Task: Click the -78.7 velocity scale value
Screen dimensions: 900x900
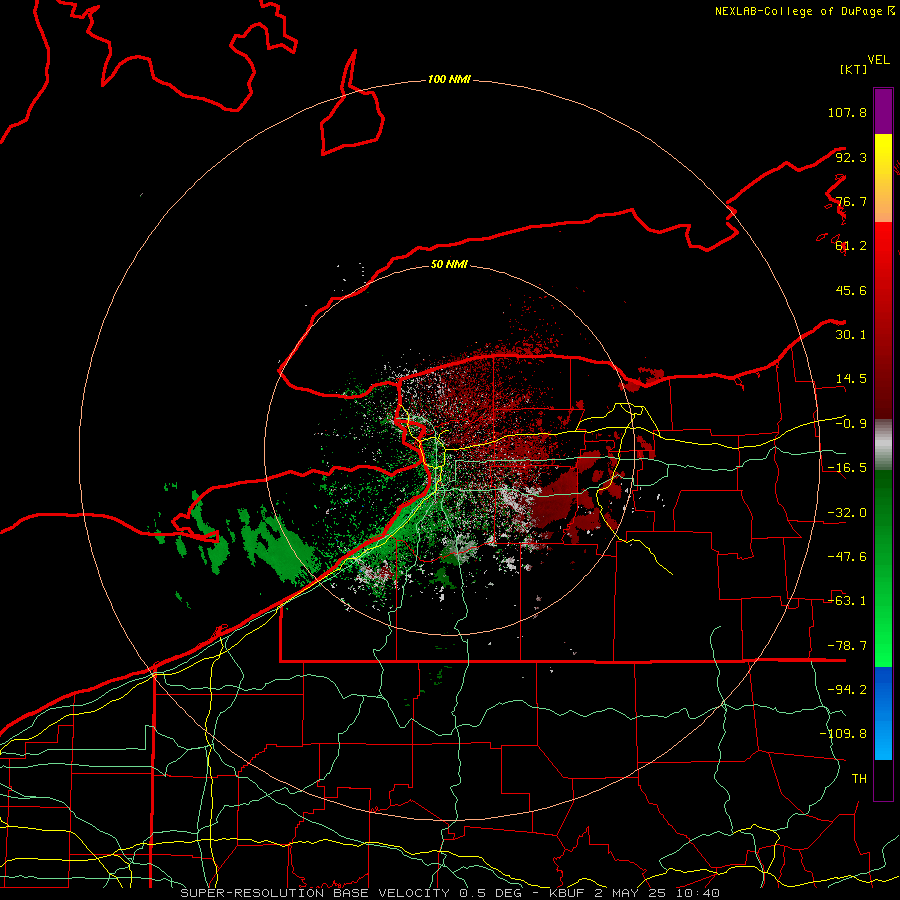Action: (847, 646)
